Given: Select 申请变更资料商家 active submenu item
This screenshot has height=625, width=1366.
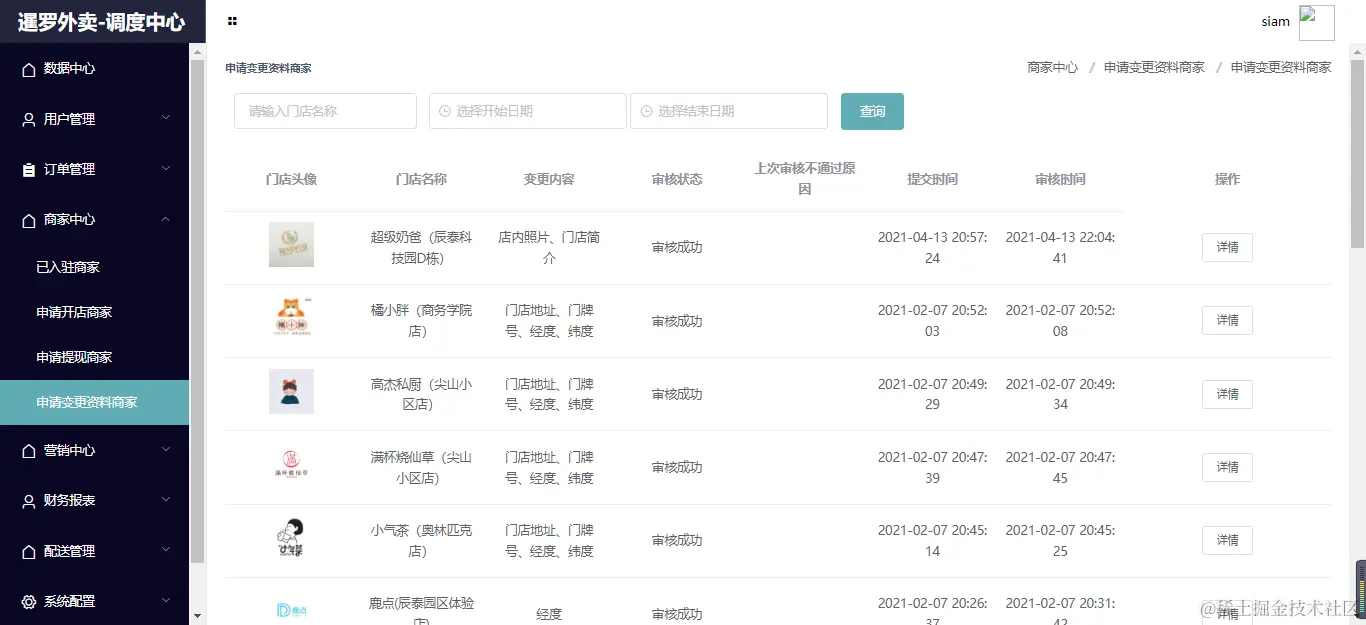Looking at the screenshot, I should pos(94,402).
